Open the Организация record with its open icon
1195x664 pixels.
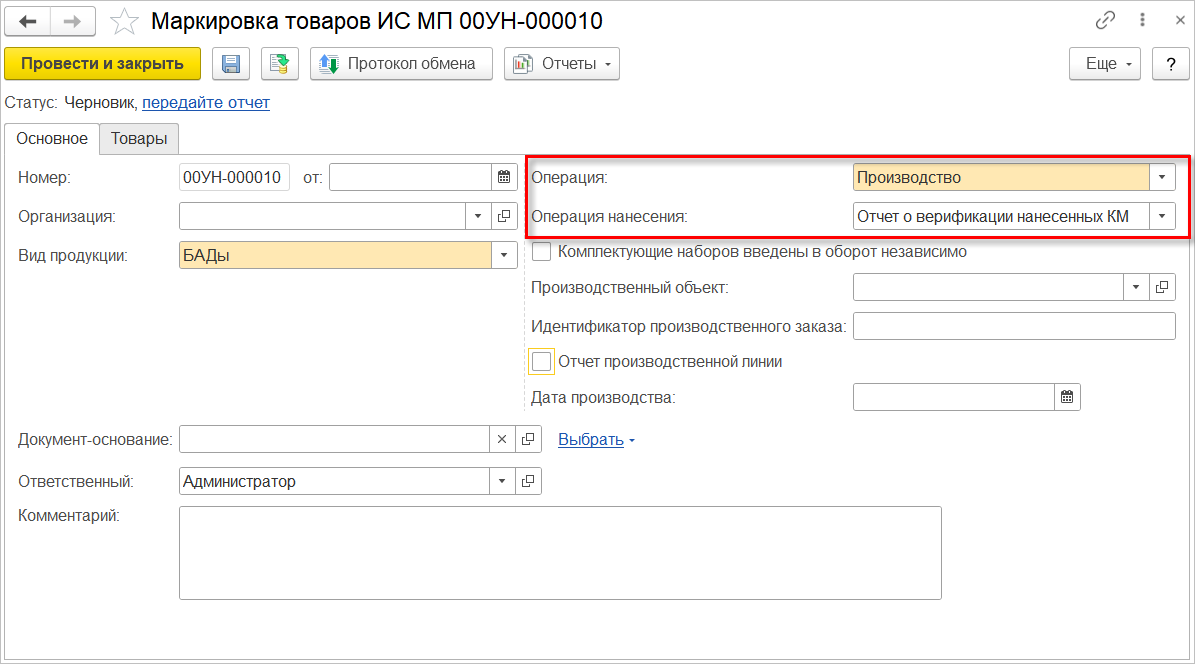503,216
